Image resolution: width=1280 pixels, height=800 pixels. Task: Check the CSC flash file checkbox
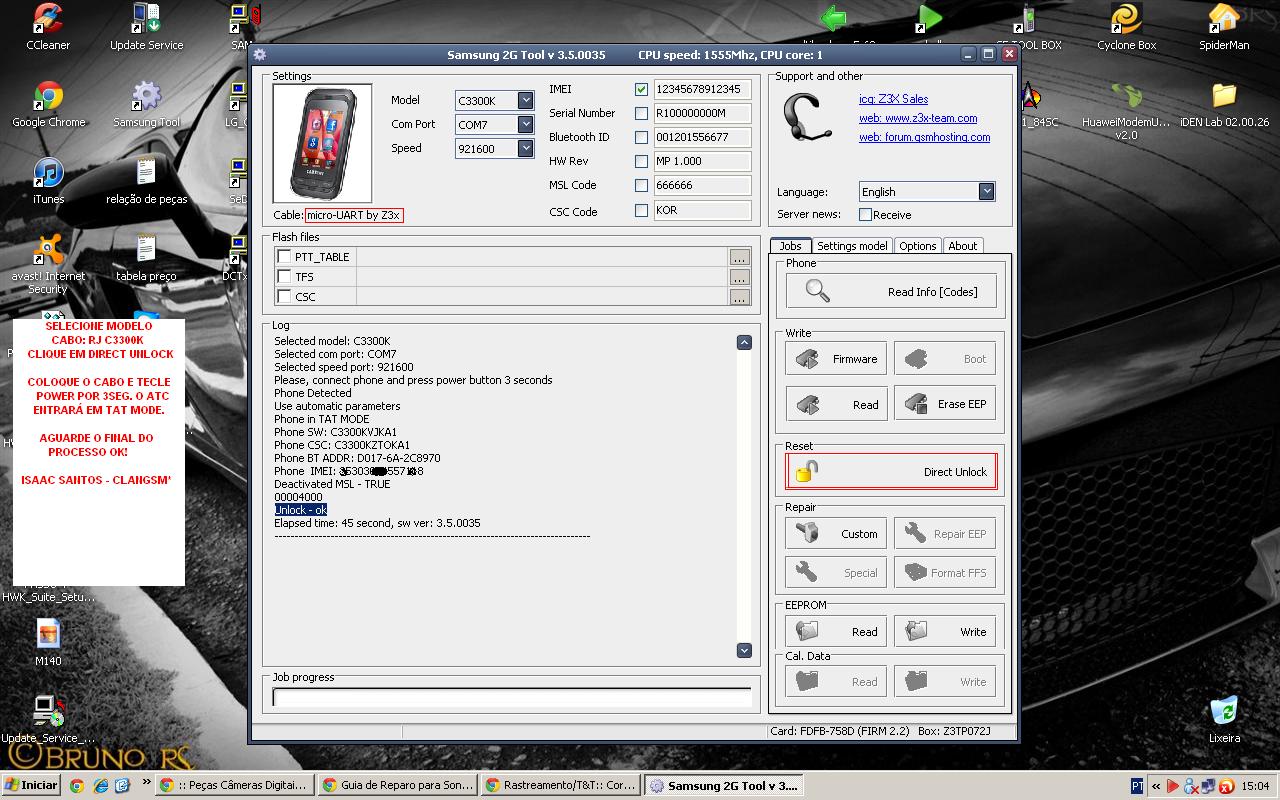pyautogui.click(x=284, y=297)
